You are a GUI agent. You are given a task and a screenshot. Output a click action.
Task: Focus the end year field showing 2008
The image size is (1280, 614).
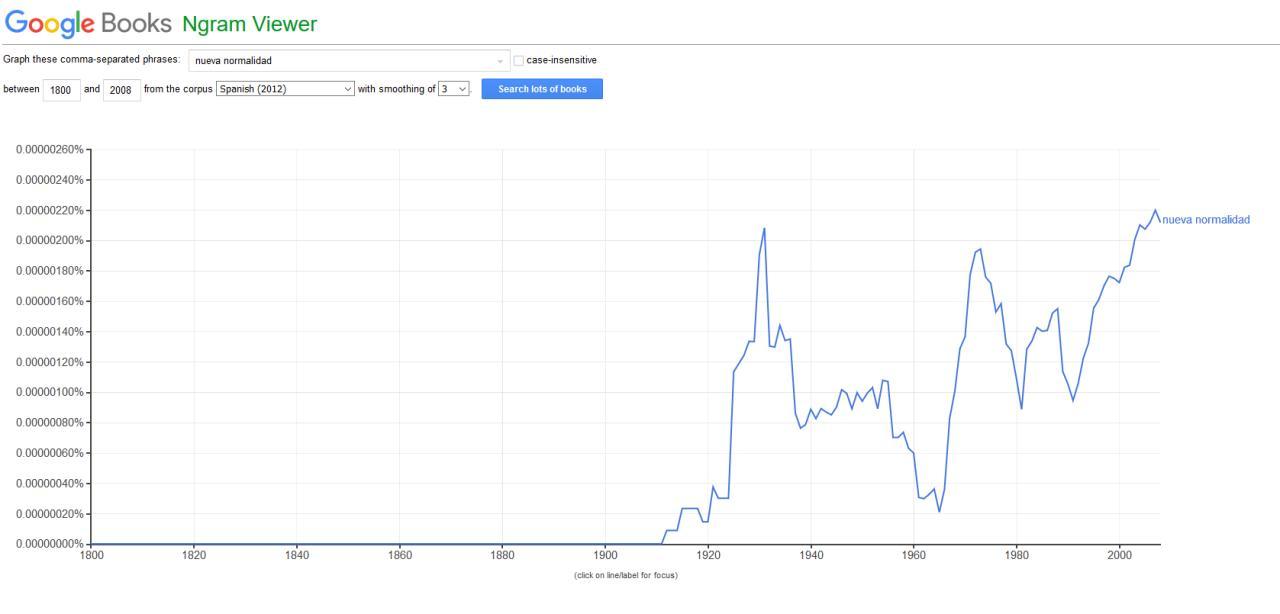click(x=121, y=90)
